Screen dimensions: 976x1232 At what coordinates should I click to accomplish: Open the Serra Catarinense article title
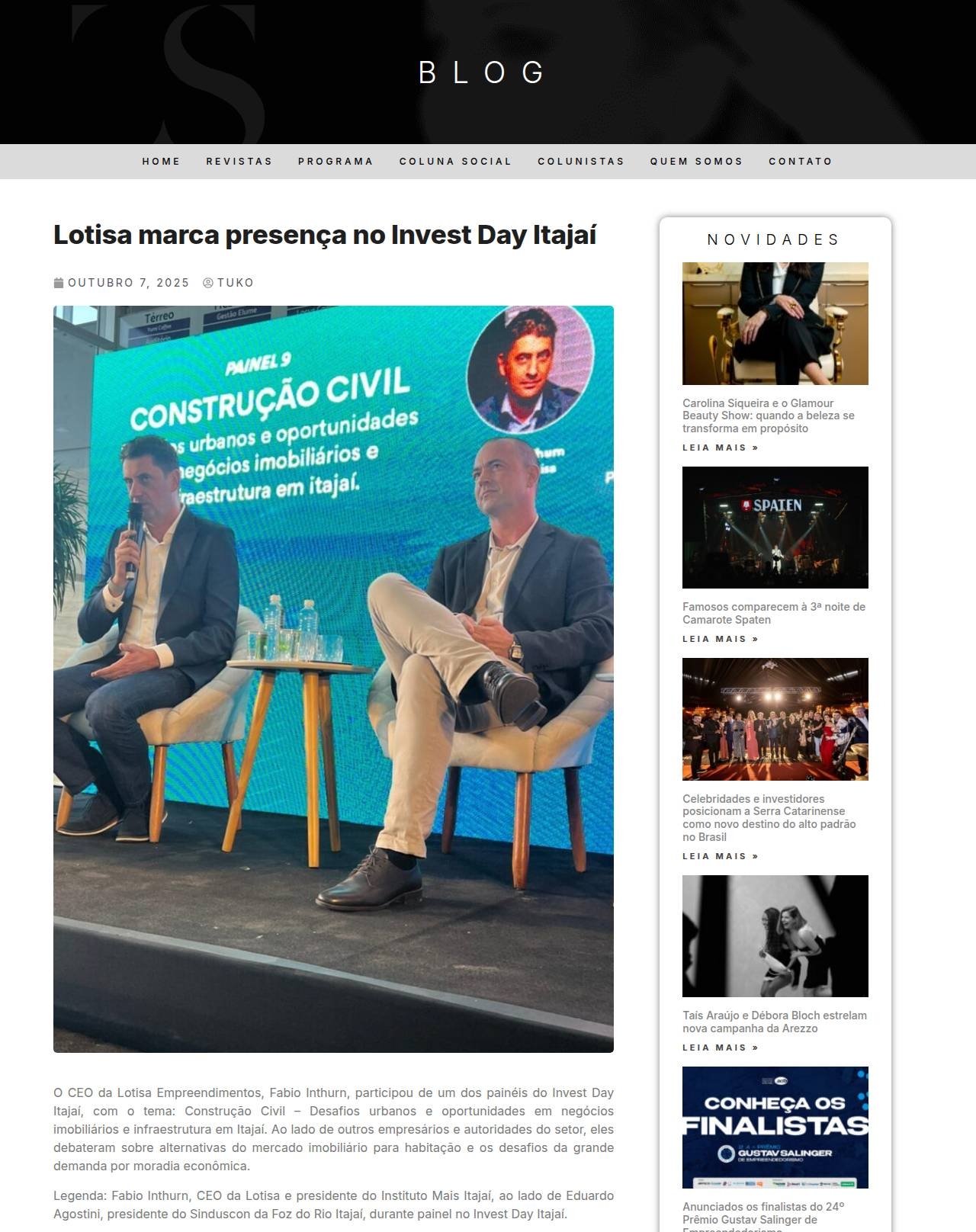click(769, 817)
